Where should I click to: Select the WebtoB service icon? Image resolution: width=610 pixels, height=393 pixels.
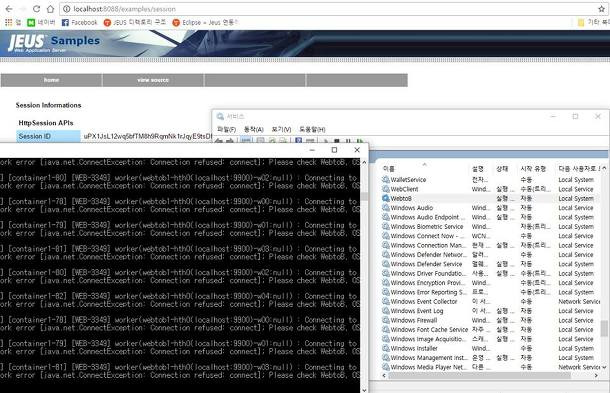[x=386, y=198]
